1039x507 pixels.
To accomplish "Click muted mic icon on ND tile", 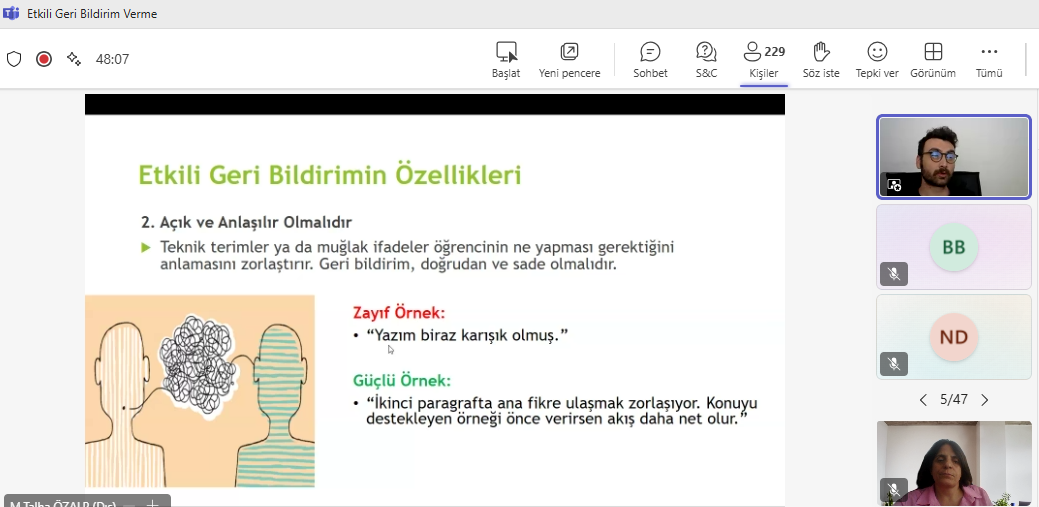I will tap(894, 363).
